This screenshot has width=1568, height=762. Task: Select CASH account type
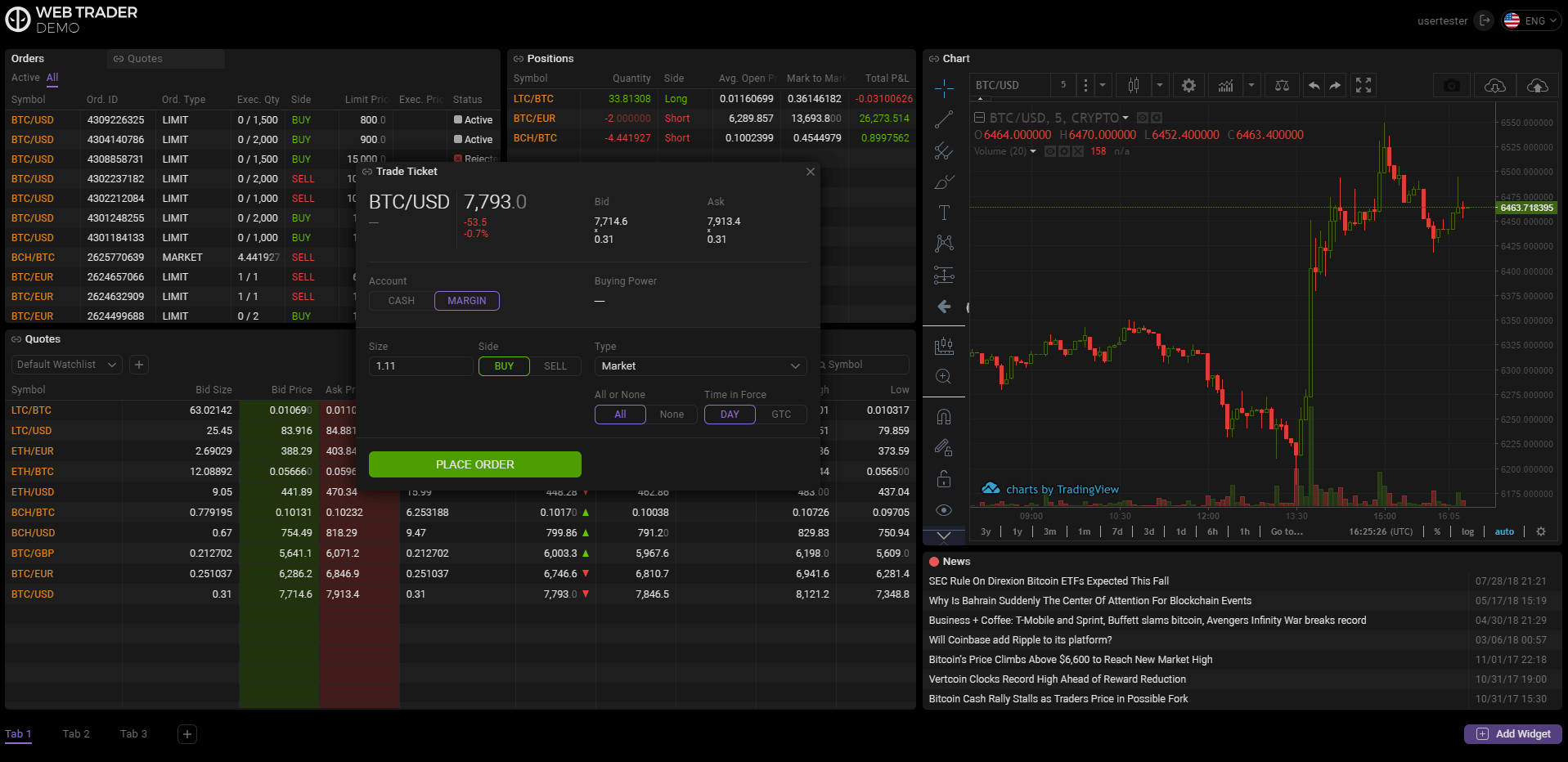[x=401, y=301]
